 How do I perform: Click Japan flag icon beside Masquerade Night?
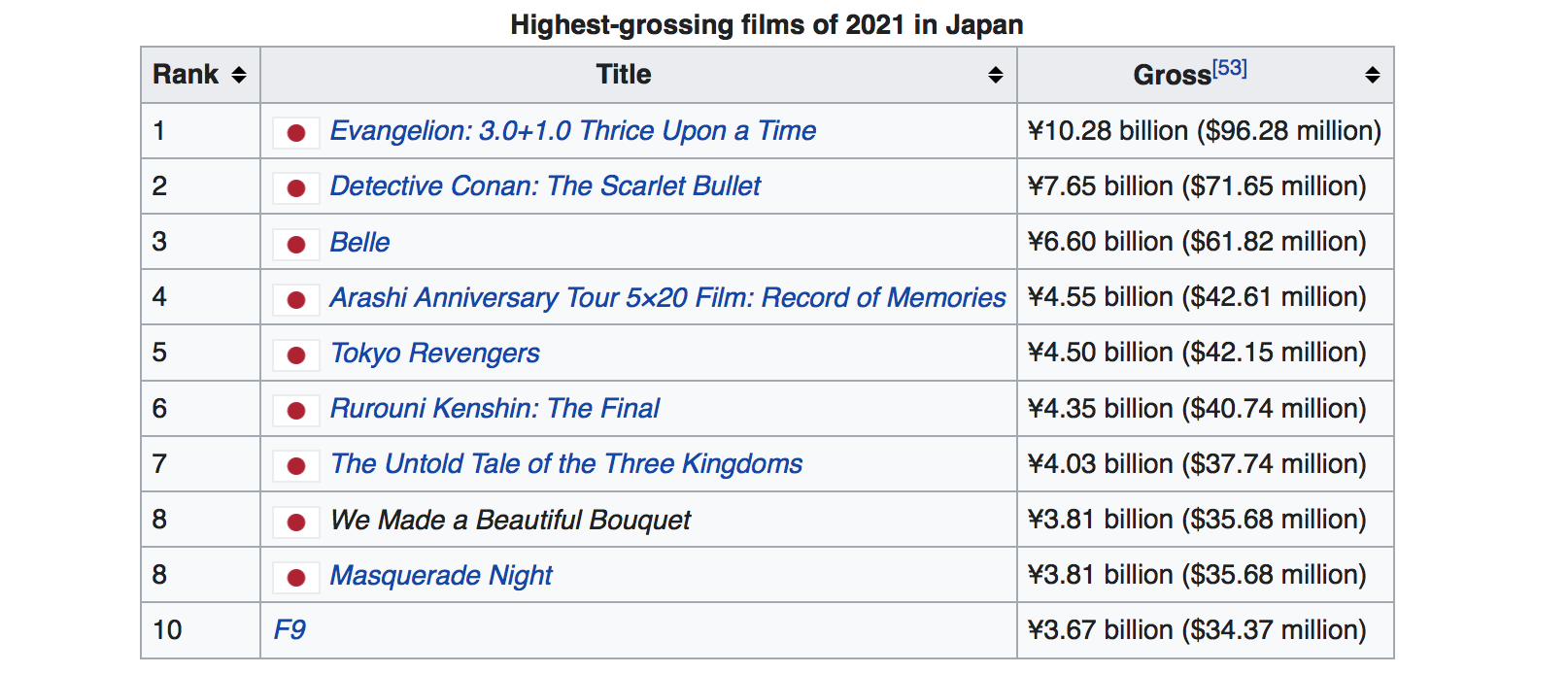click(x=296, y=577)
